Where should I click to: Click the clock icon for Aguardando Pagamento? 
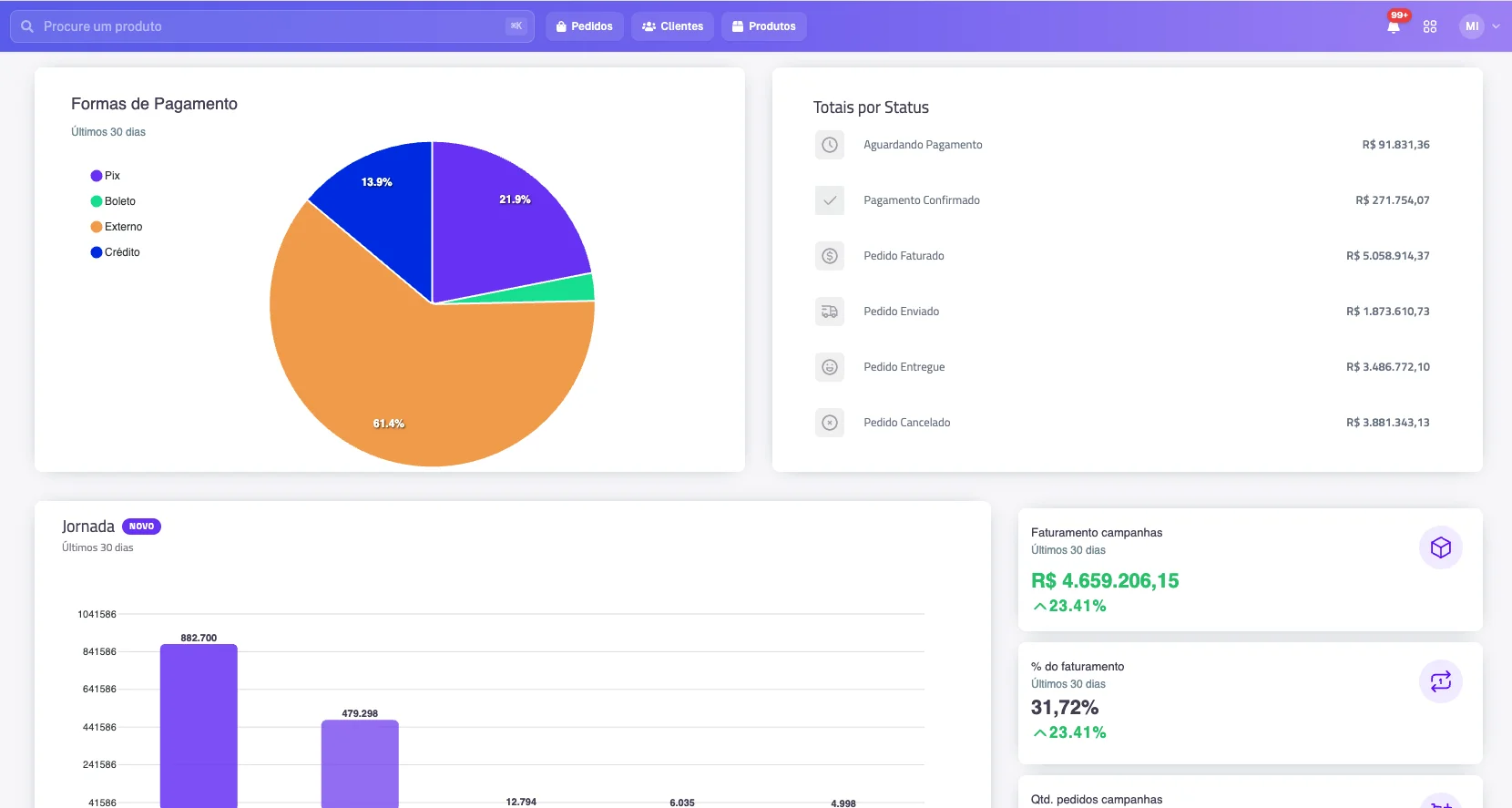[830, 145]
